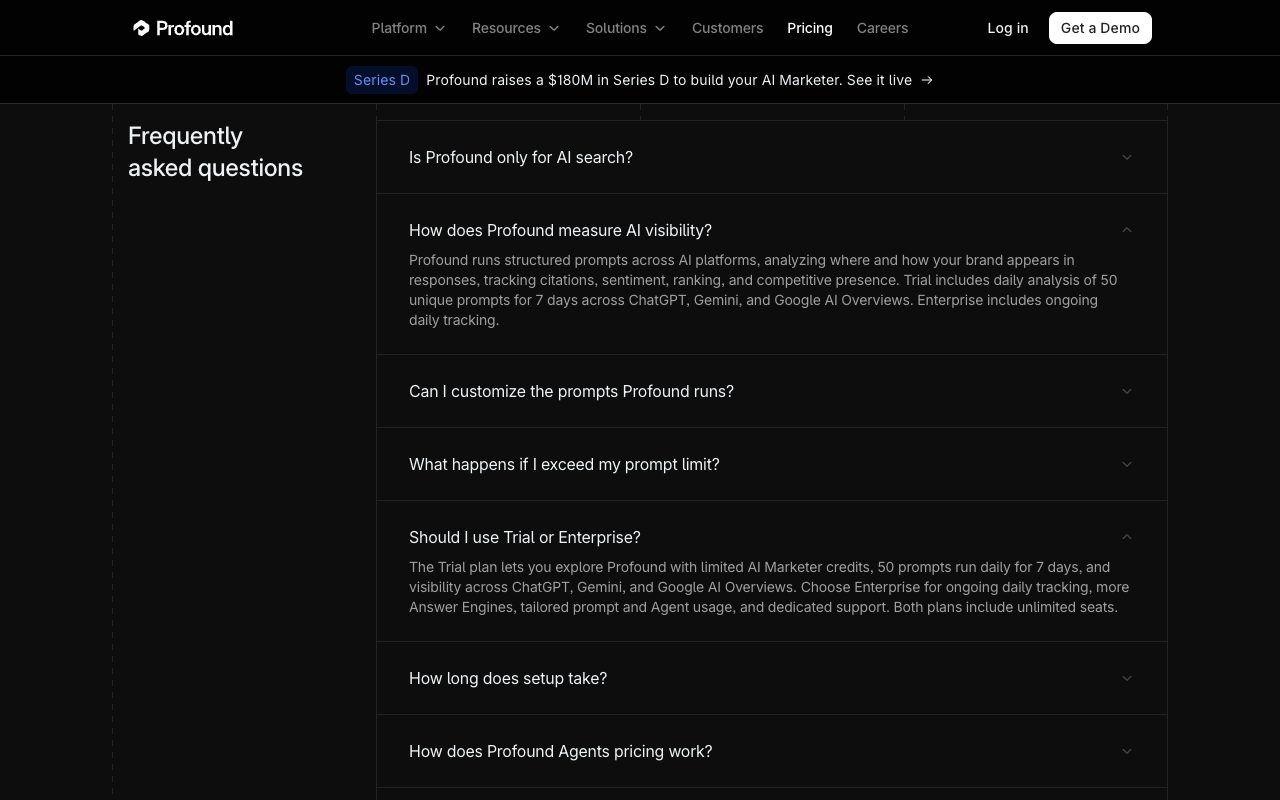Click 'Should I use Trial or Enterprise?' question text

[525, 537]
